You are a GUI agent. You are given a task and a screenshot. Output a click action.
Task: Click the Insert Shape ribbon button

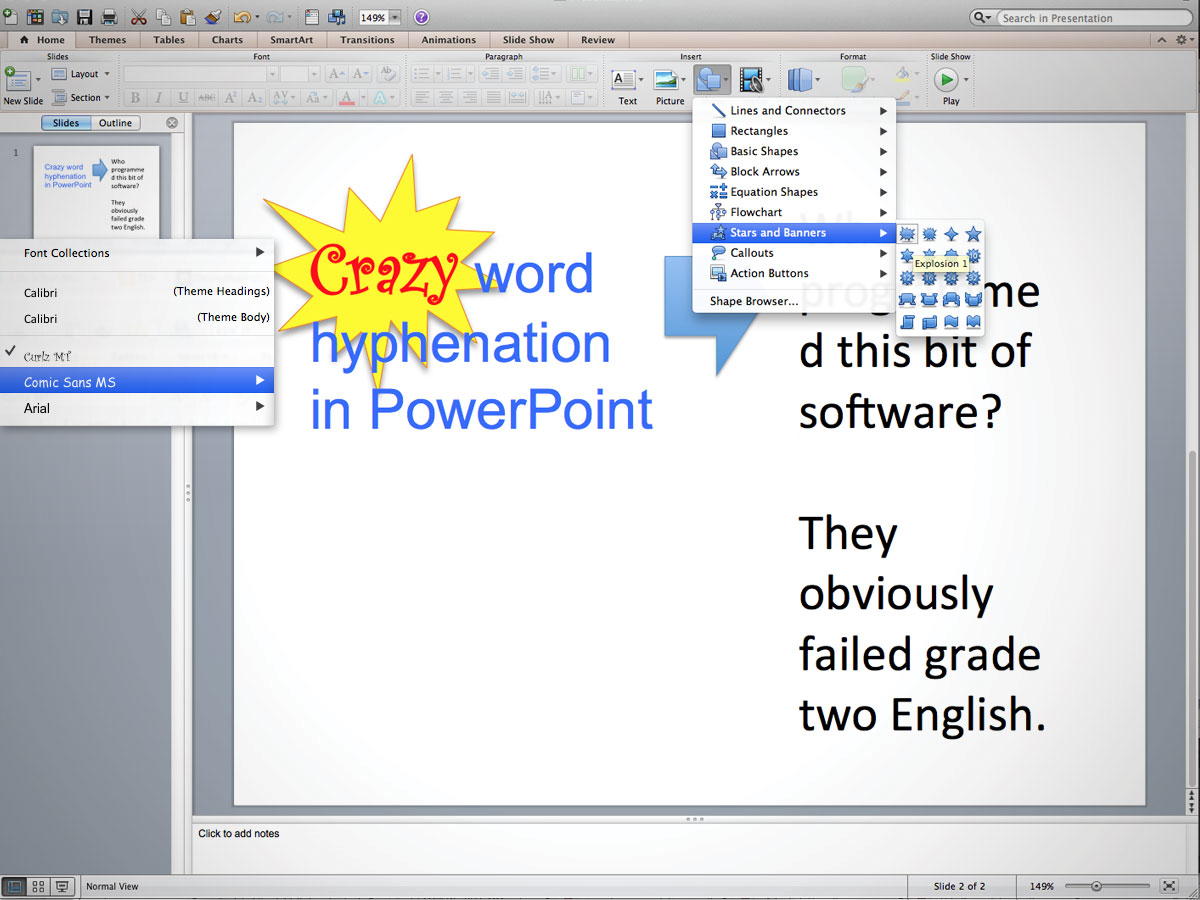712,80
